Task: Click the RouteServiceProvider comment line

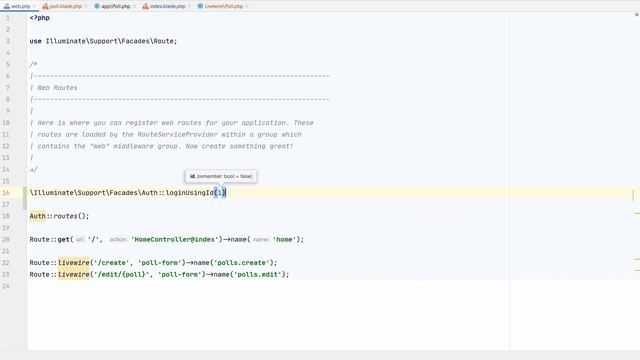Action: (x=166, y=135)
